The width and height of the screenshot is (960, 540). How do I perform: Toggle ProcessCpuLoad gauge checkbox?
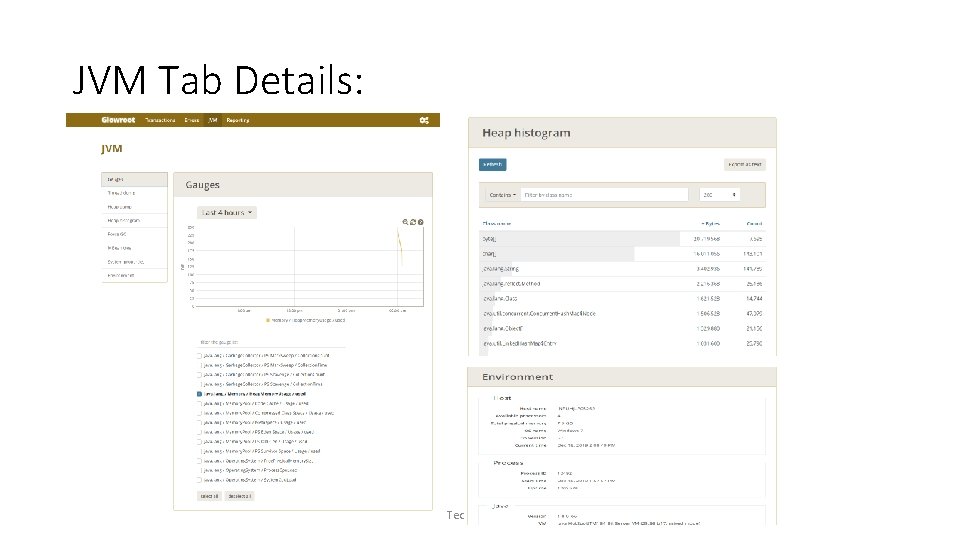click(200, 471)
